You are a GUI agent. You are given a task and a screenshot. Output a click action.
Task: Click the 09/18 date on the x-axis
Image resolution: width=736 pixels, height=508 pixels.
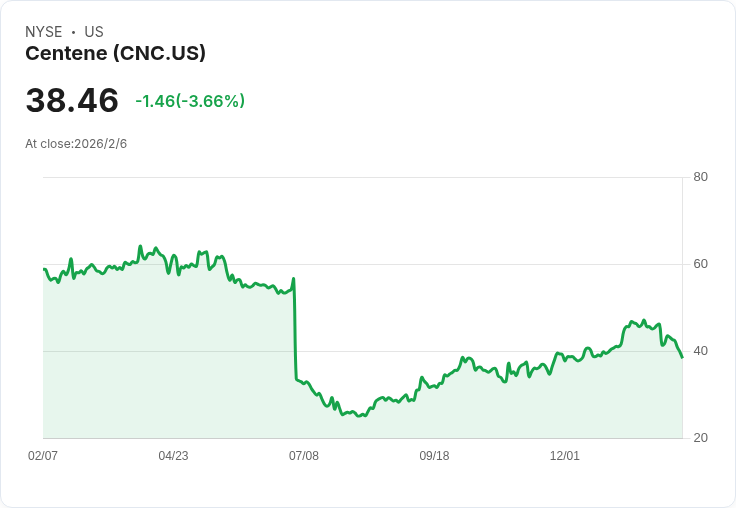tap(434, 456)
